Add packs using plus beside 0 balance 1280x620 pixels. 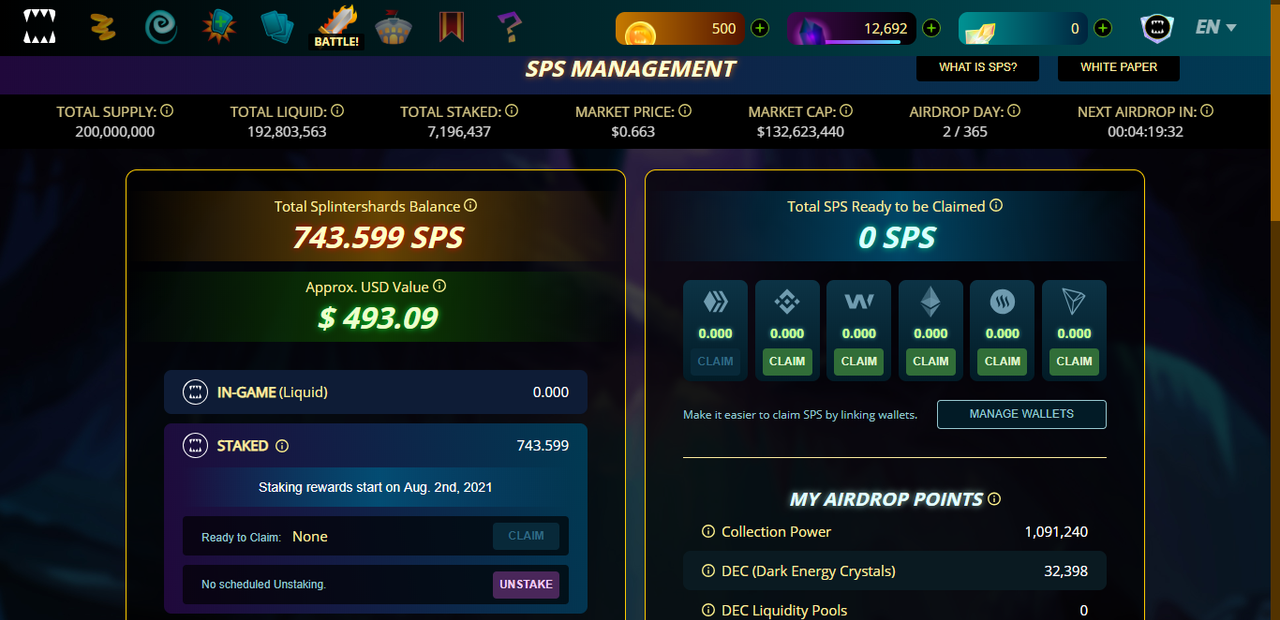click(1103, 28)
